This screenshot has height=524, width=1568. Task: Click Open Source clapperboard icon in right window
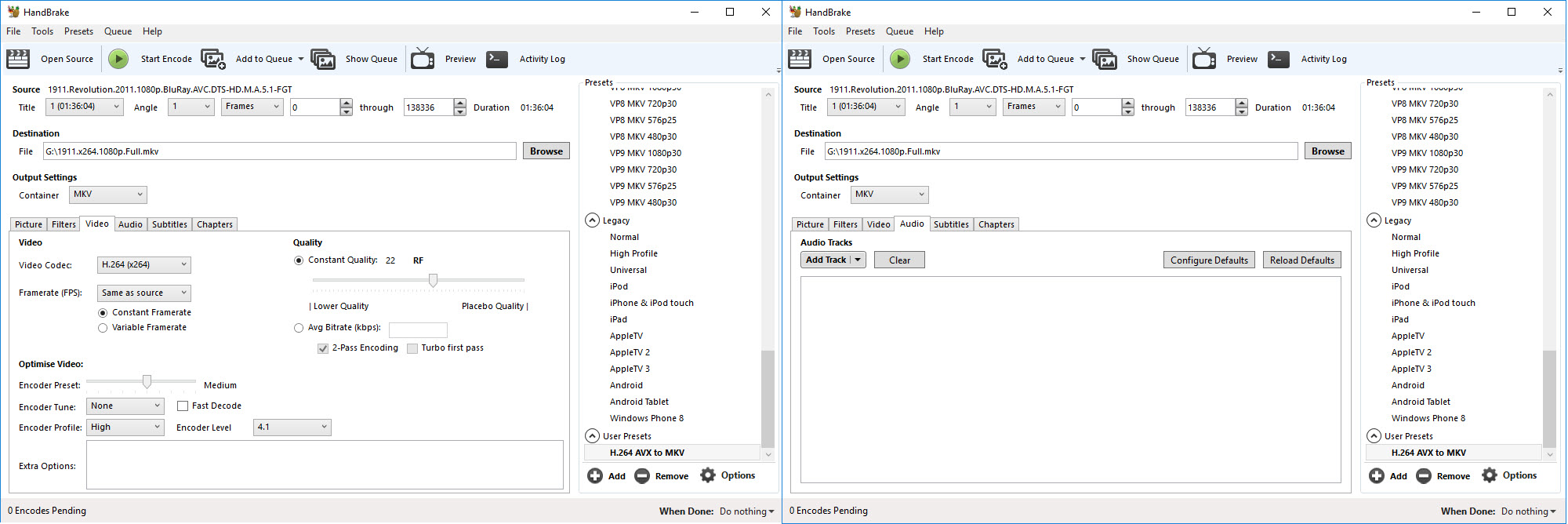pos(800,59)
